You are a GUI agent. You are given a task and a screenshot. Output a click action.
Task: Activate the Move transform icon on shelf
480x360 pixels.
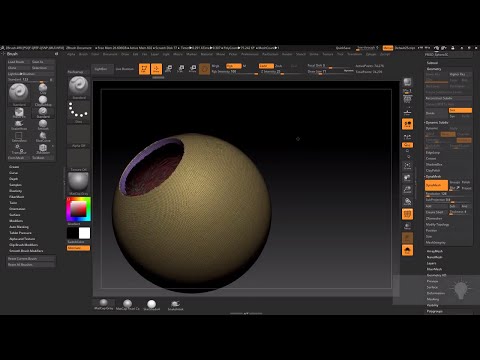pos(169,69)
